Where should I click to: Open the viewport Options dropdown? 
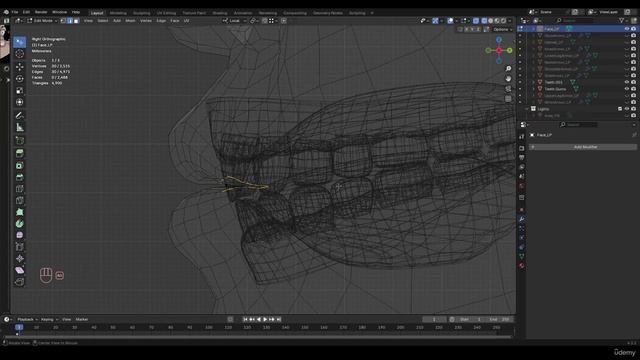502,29
